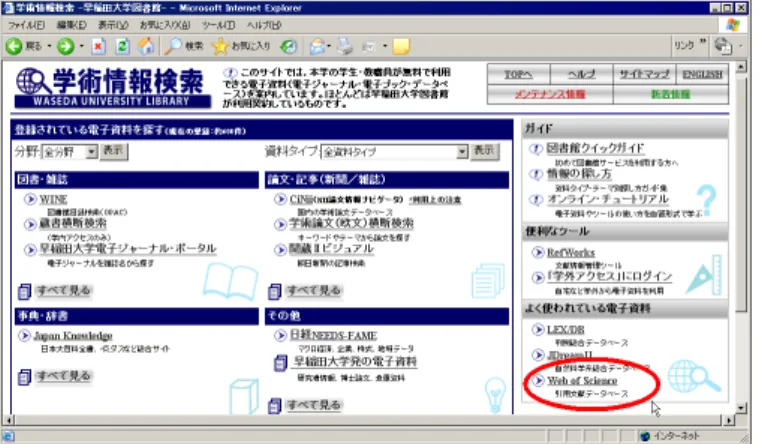Open the Back button history dropdown arrow
Screen dimensions: 759x444
click(x=49, y=46)
